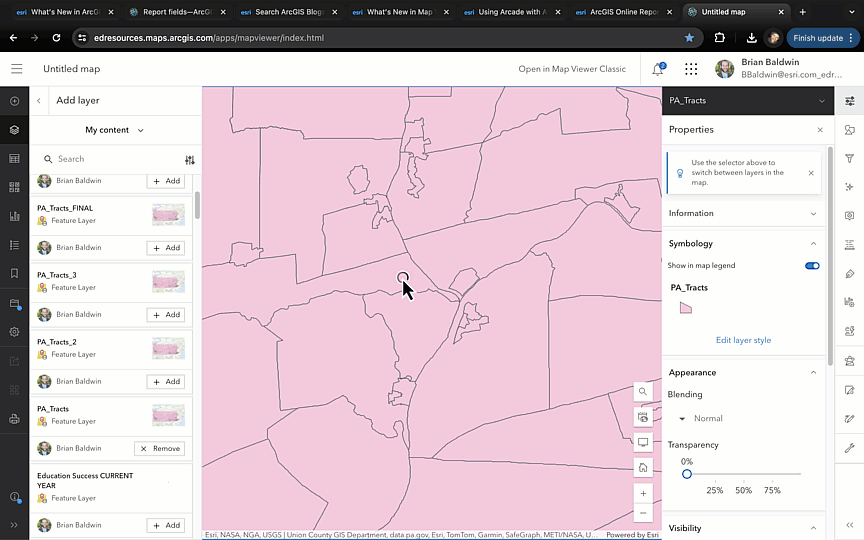Click the Transparency slider handle
The image size is (864, 540).
point(687,474)
